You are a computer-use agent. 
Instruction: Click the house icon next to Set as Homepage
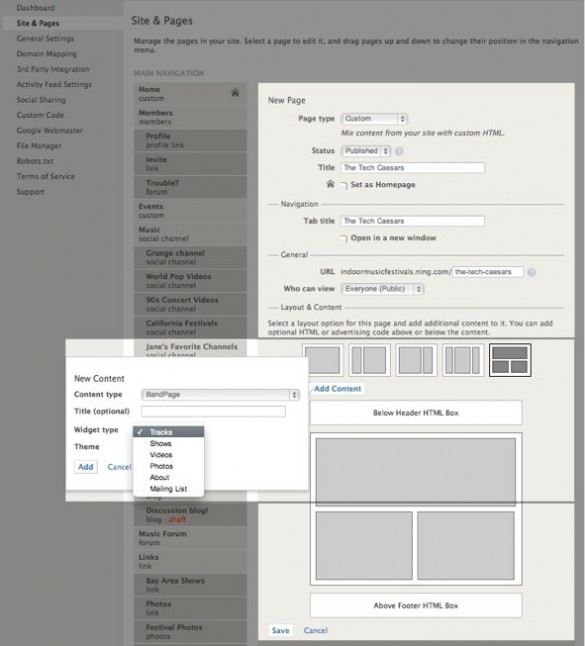click(330, 184)
